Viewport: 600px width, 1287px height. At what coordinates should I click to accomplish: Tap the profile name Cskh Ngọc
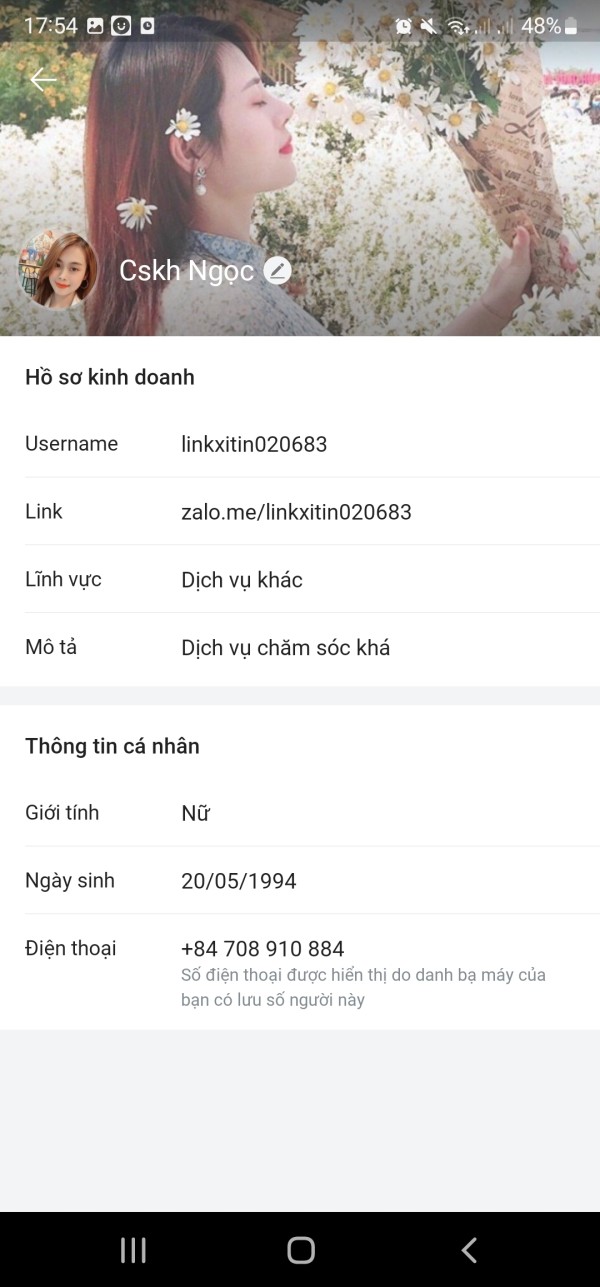pyautogui.click(x=186, y=270)
